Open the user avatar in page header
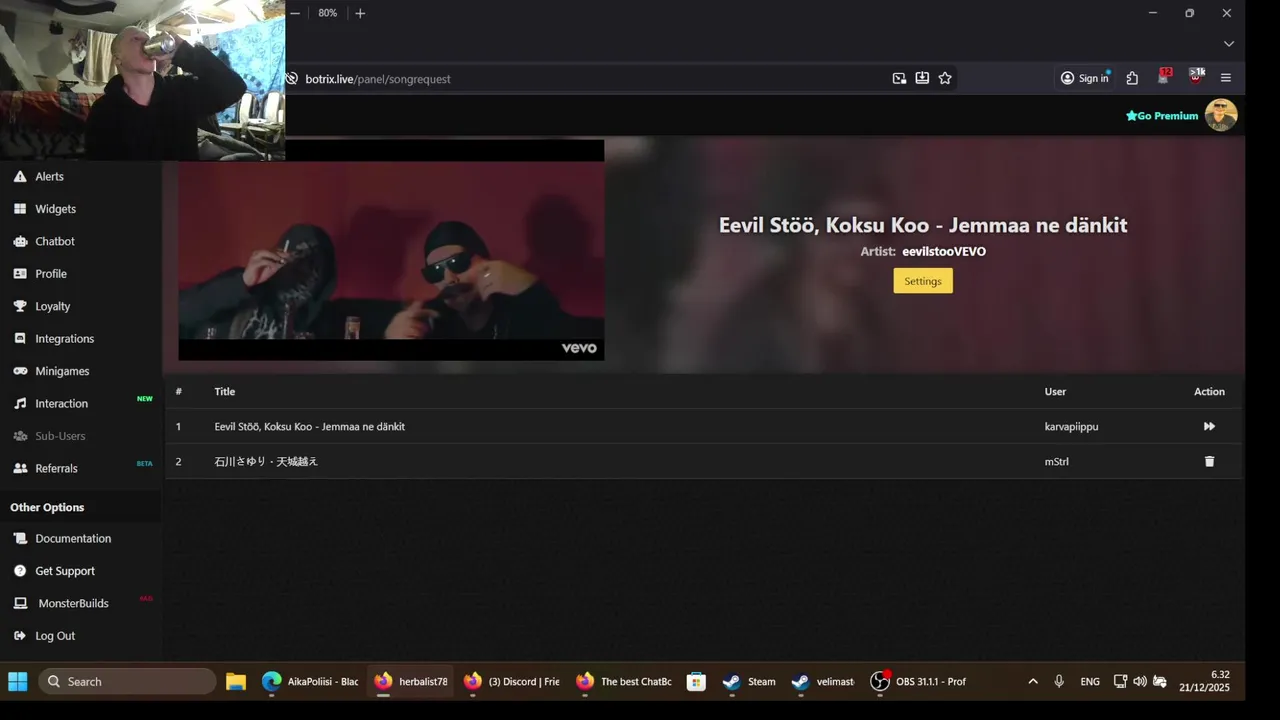1280x720 pixels. tap(1221, 115)
